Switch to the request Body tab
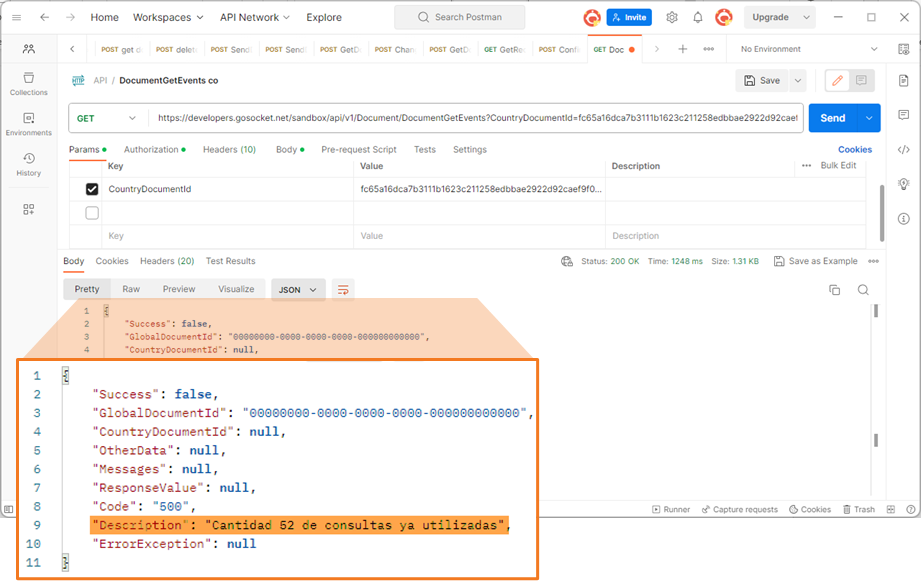 (290, 150)
